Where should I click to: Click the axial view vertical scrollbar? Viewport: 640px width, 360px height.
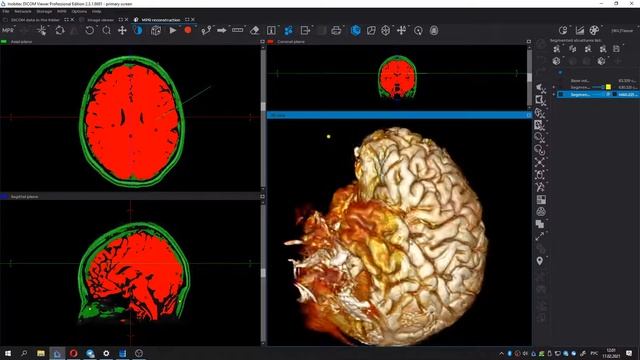[263, 118]
